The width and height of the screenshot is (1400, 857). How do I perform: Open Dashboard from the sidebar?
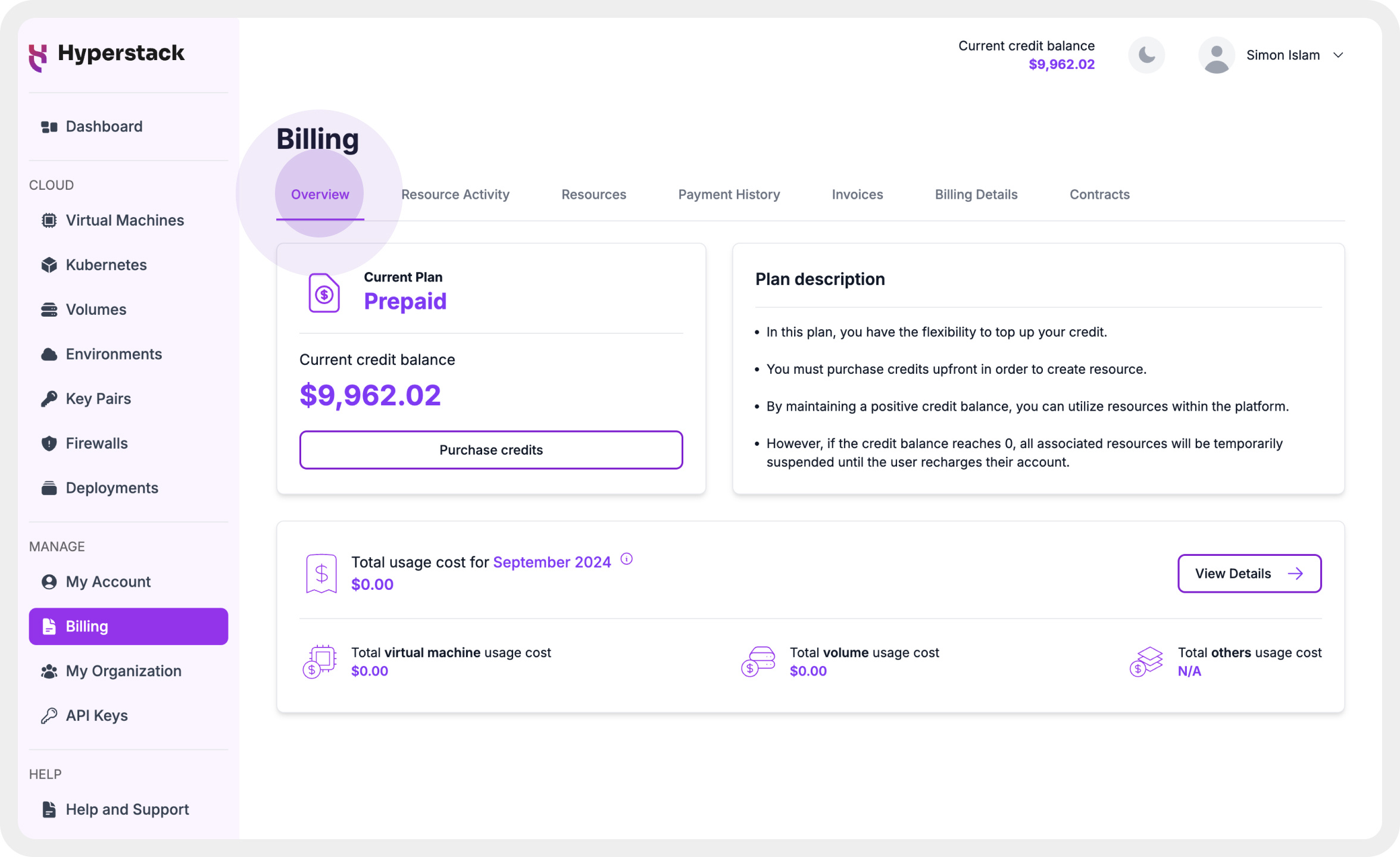pos(128,127)
